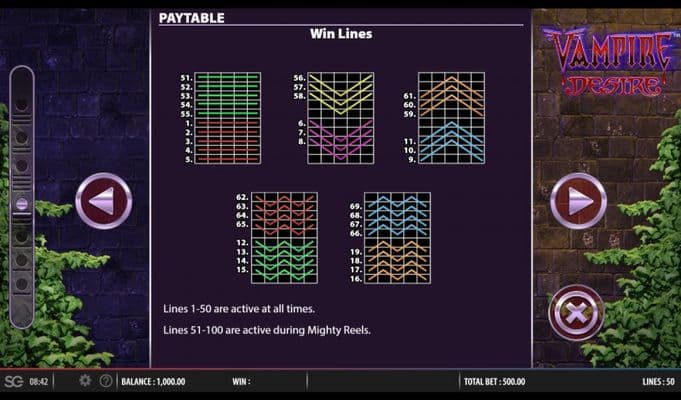Advance to the next paytable page
This screenshot has height=400, width=681.
pos(578,201)
